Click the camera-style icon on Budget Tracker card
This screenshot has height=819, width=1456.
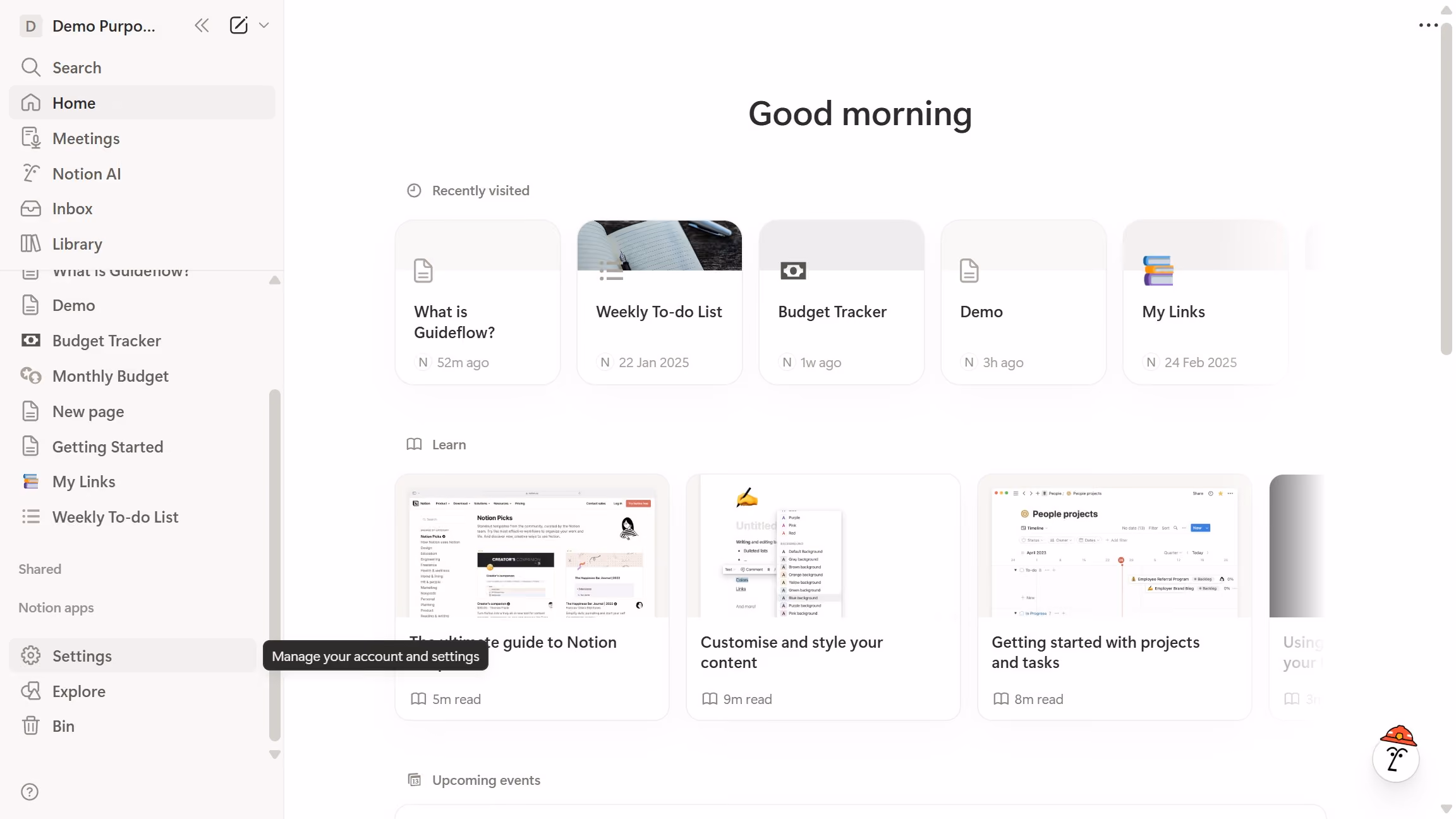(x=793, y=270)
